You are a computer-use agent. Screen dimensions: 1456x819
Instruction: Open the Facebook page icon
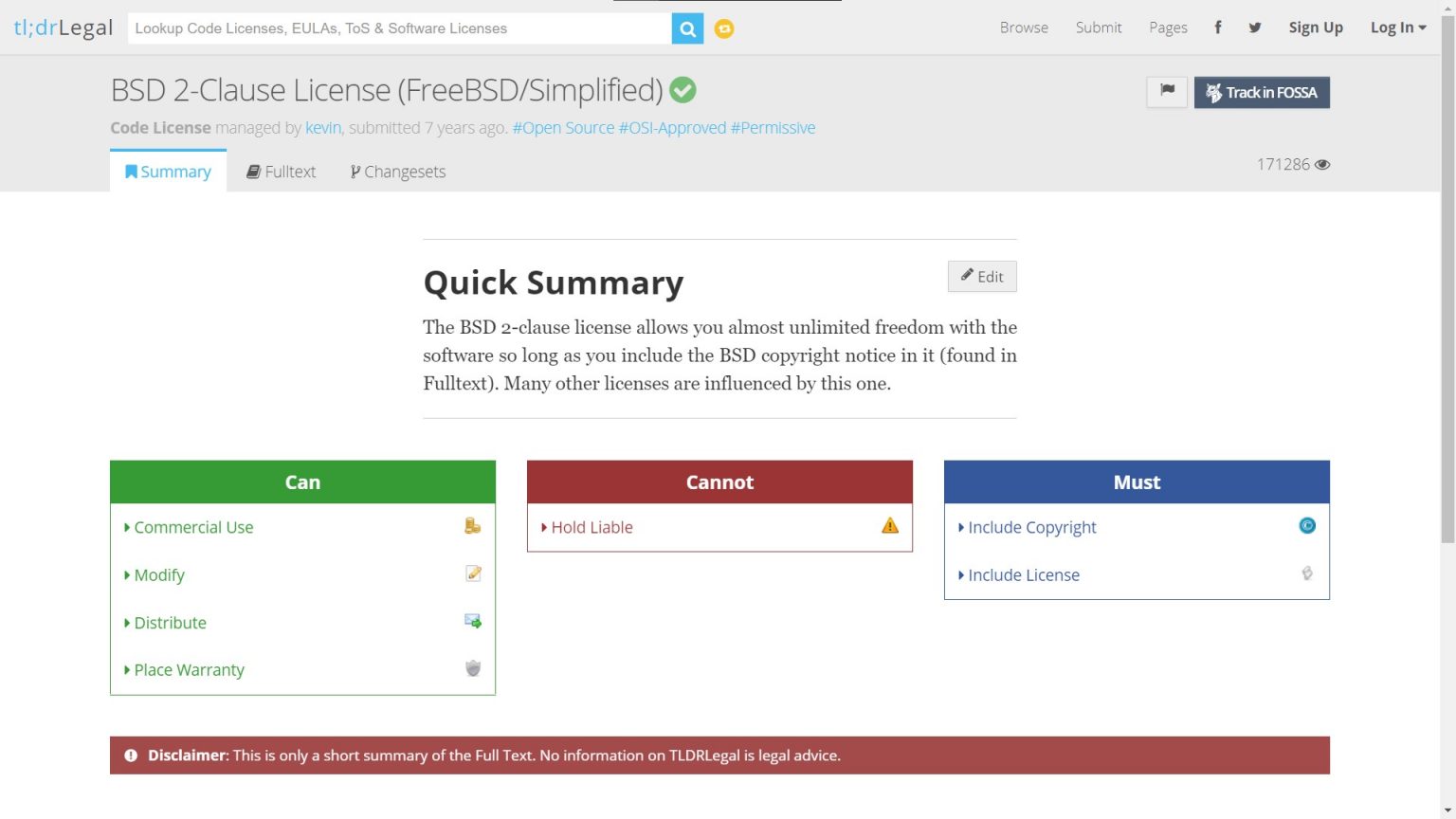[1218, 27]
